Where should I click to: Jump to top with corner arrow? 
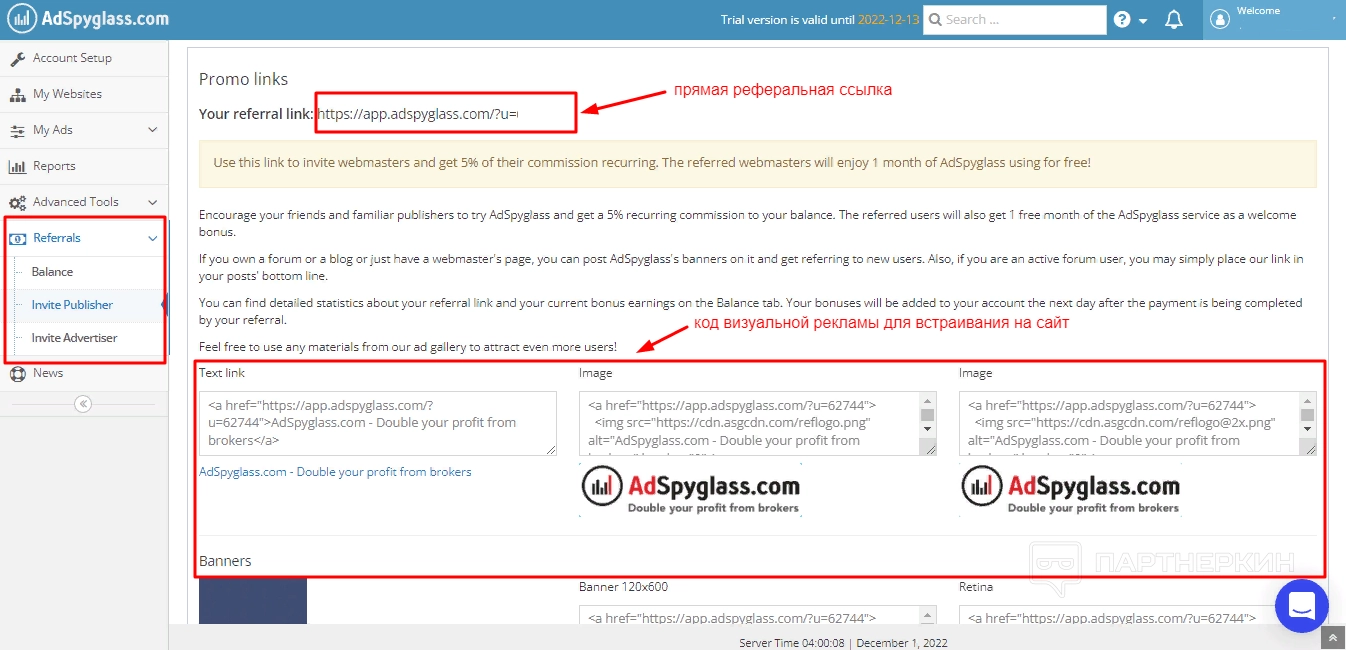click(x=1333, y=637)
